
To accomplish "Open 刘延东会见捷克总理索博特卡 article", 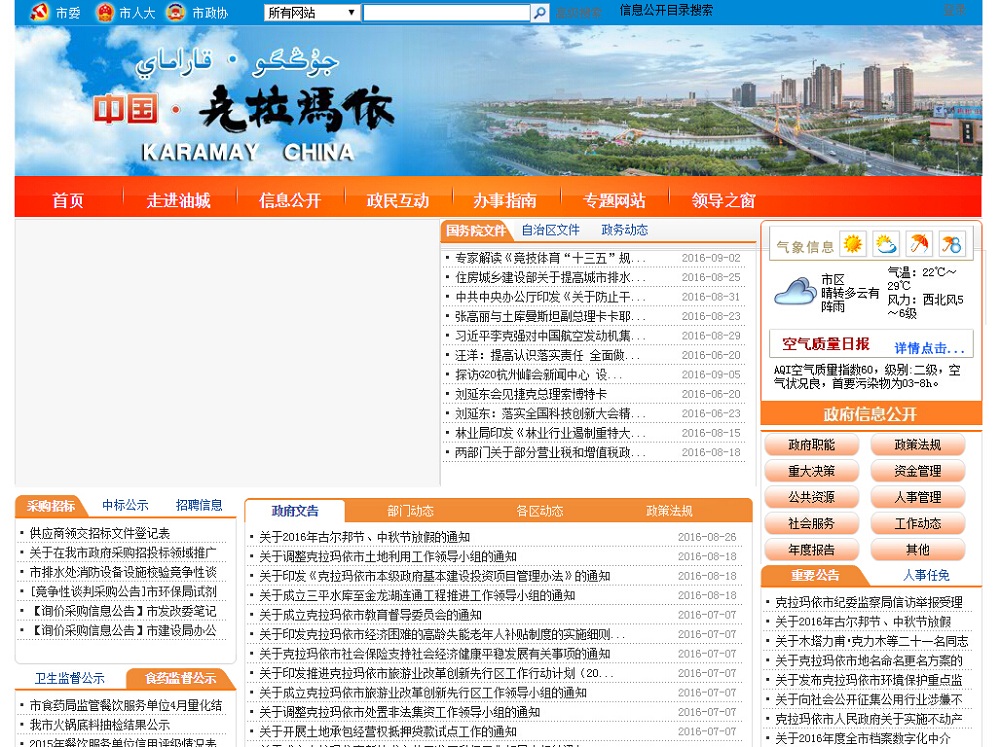I will tap(531, 394).
